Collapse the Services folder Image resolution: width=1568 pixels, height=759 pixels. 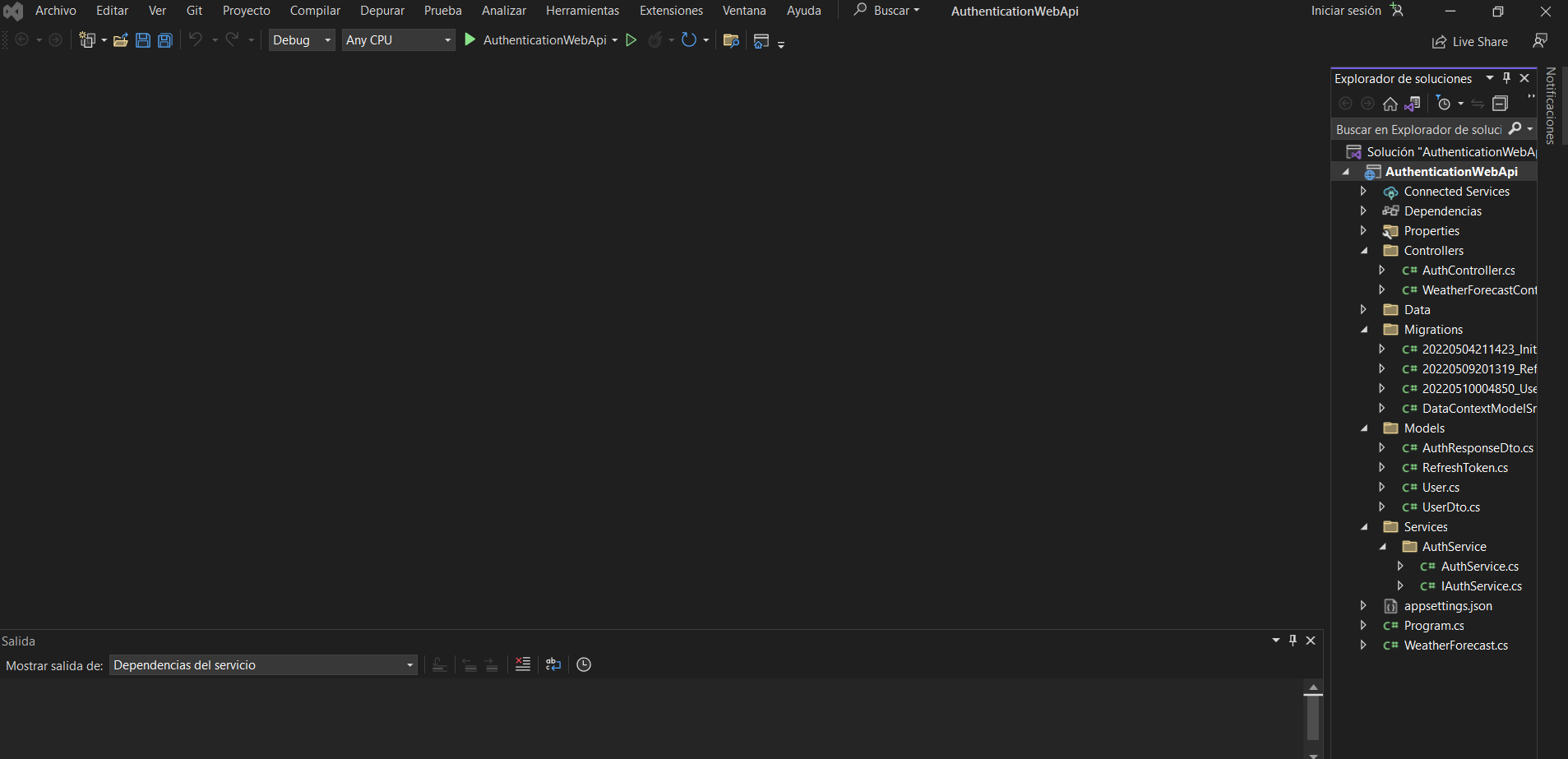[1364, 527]
